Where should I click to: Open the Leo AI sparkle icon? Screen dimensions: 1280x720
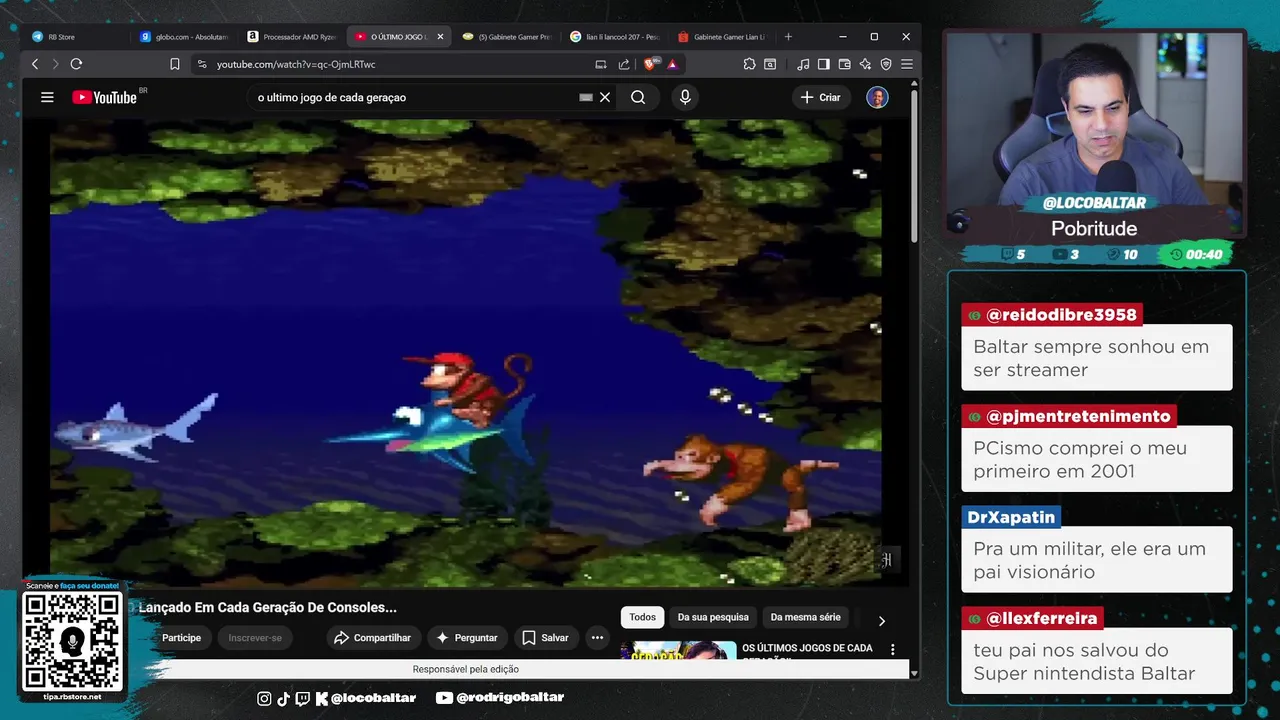tap(865, 64)
